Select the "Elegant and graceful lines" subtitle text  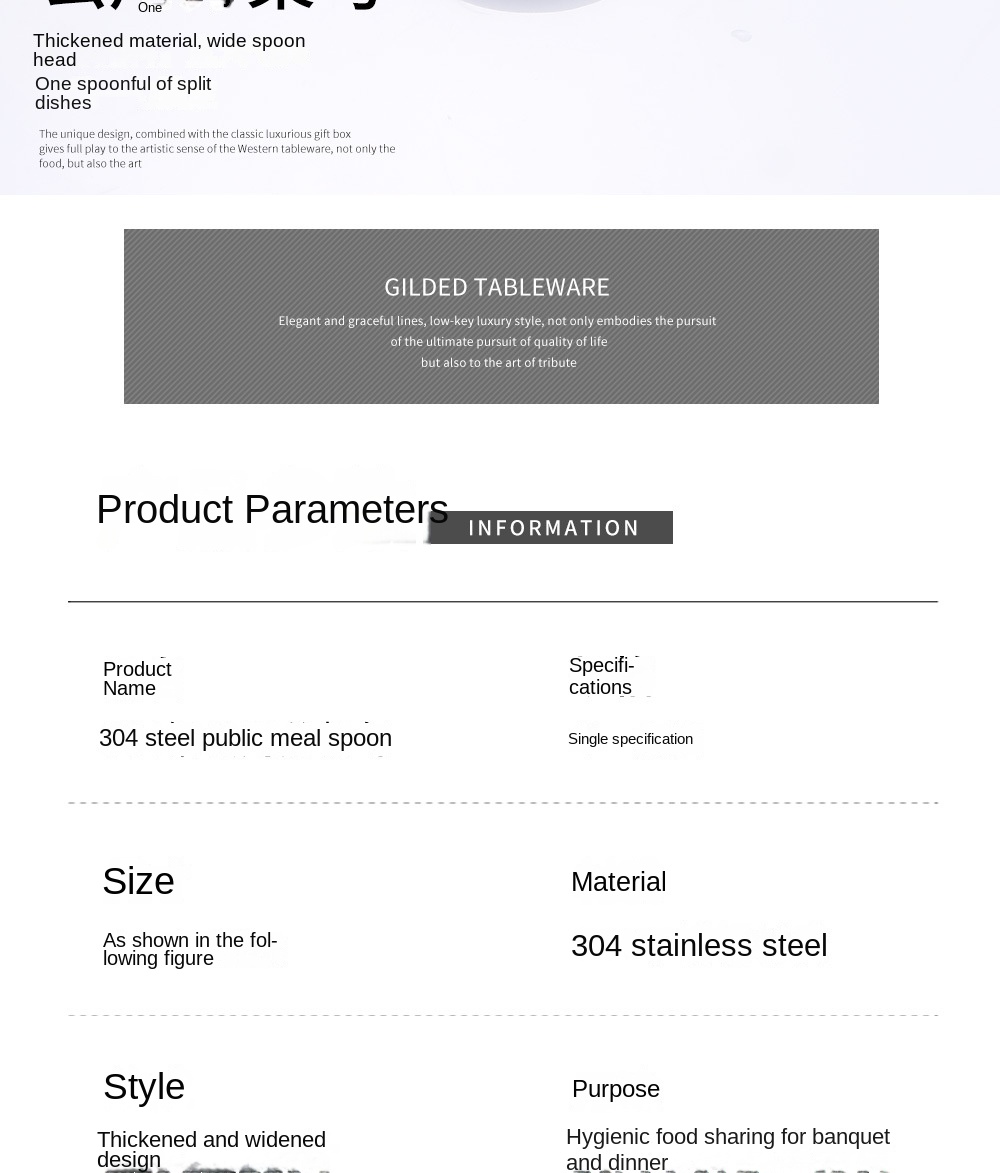[497, 321]
